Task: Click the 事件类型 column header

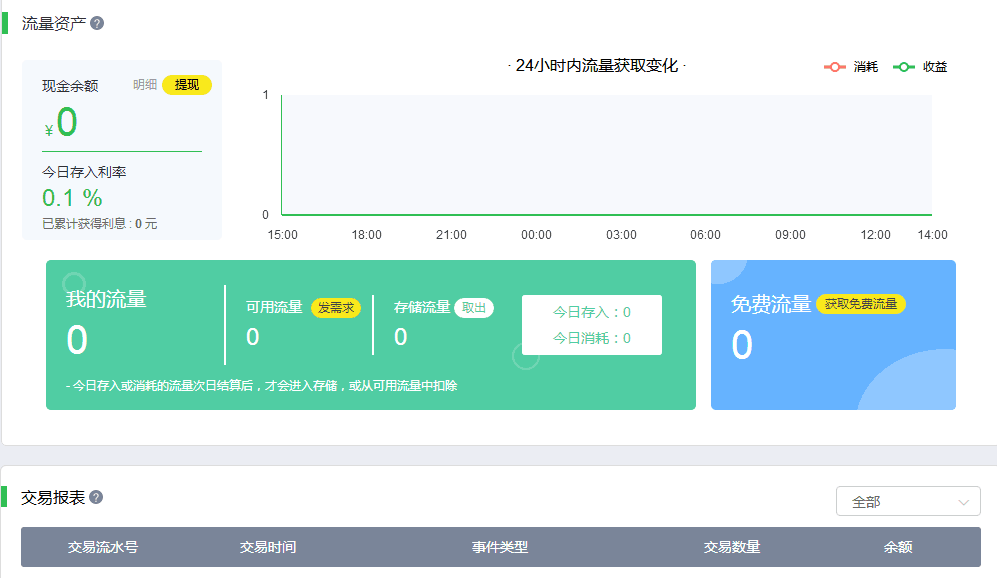Action: click(500, 547)
